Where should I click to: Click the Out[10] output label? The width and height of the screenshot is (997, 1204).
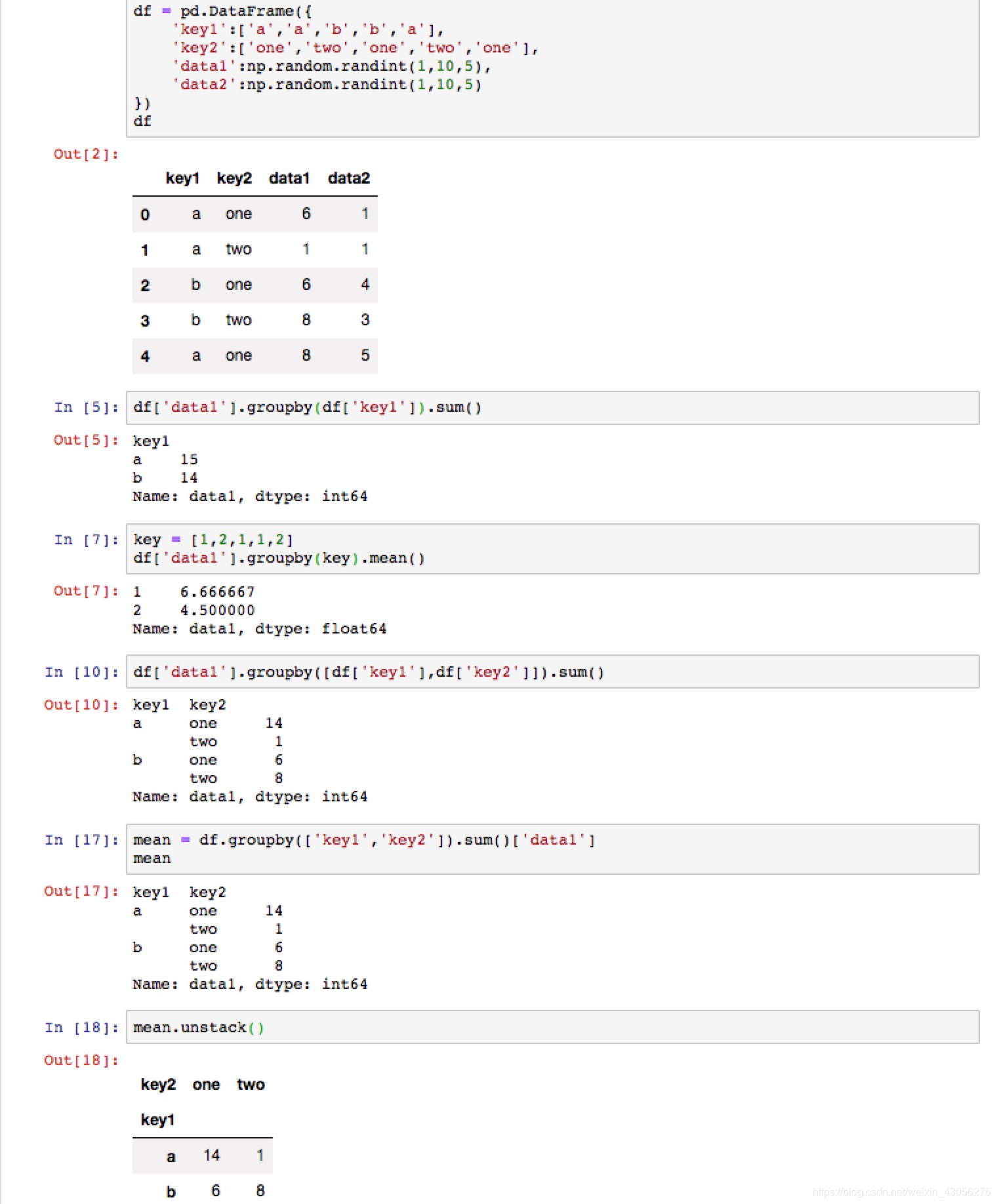[x=81, y=705]
